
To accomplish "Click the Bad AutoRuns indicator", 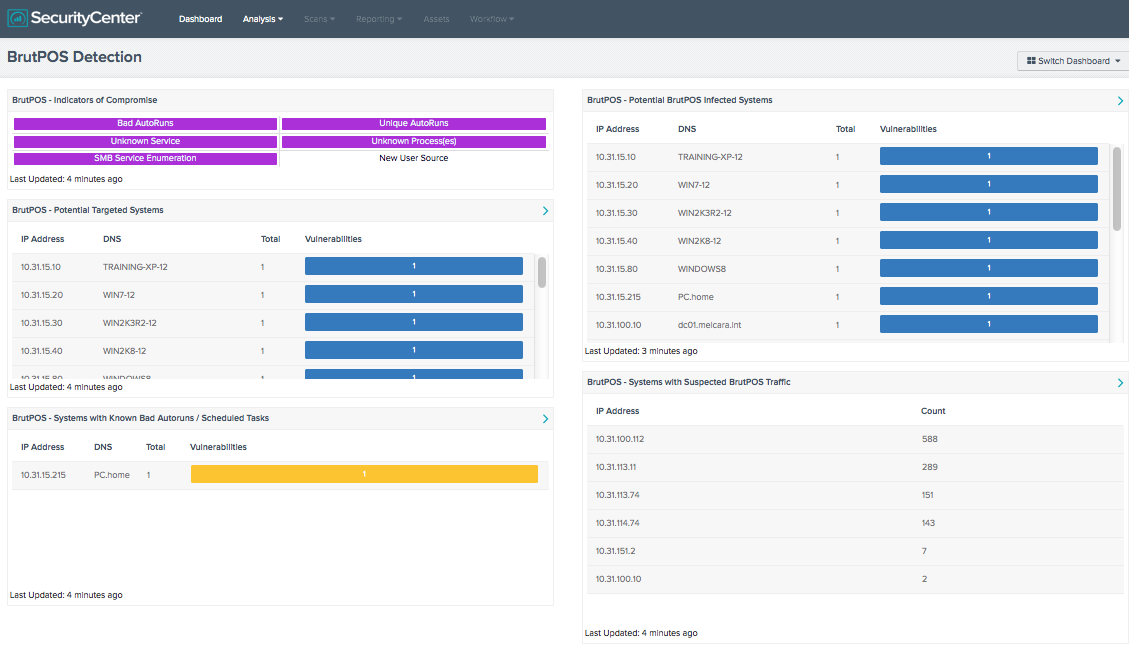I will [x=145, y=124].
